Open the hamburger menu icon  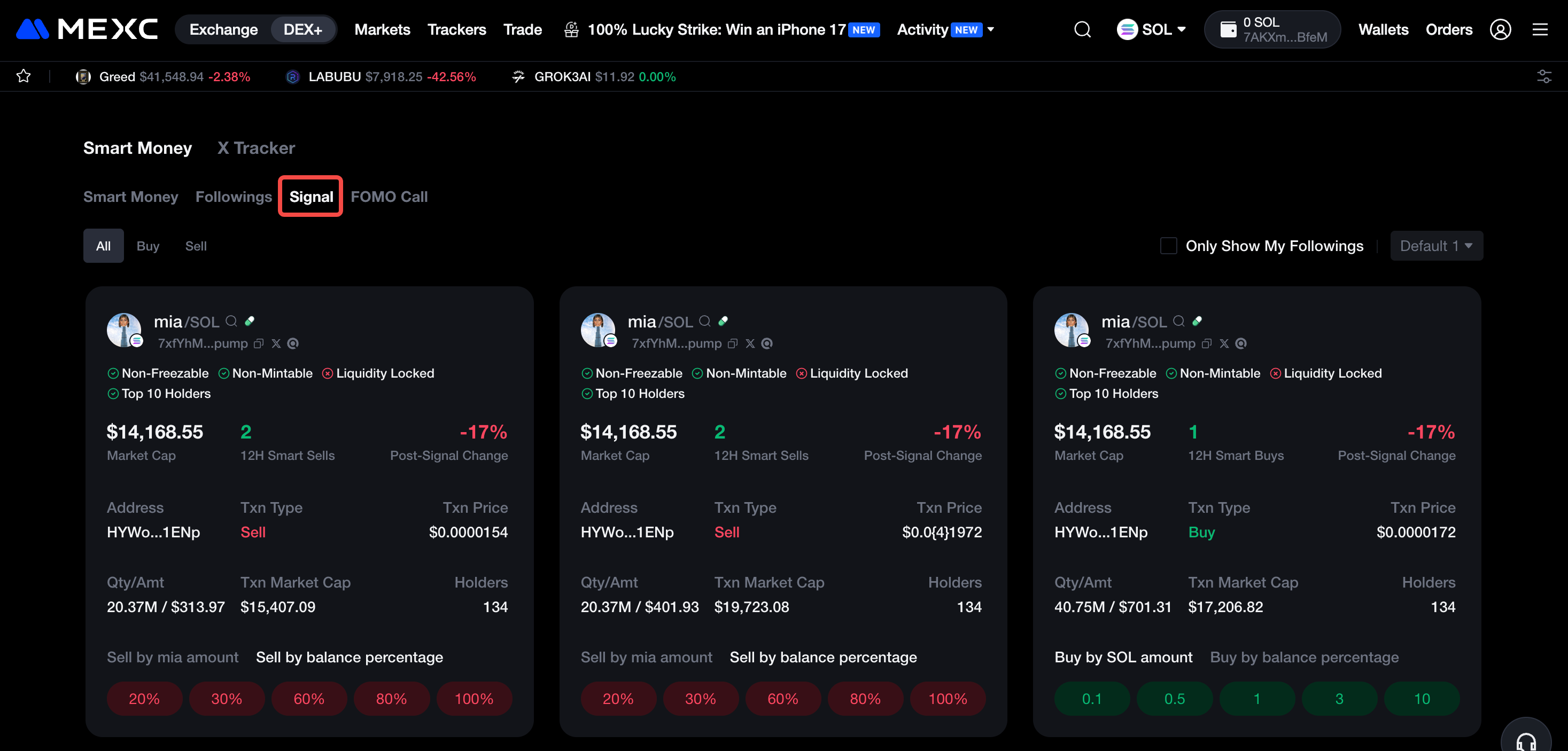click(1539, 29)
